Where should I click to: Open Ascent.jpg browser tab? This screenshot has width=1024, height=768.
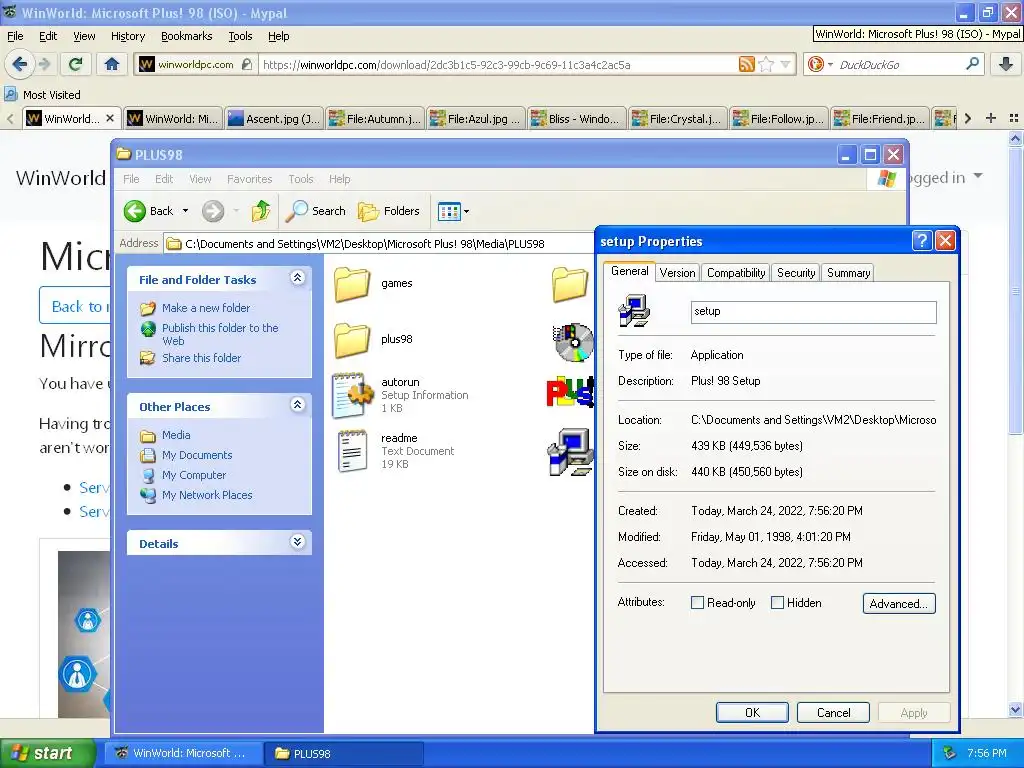coord(275,118)
